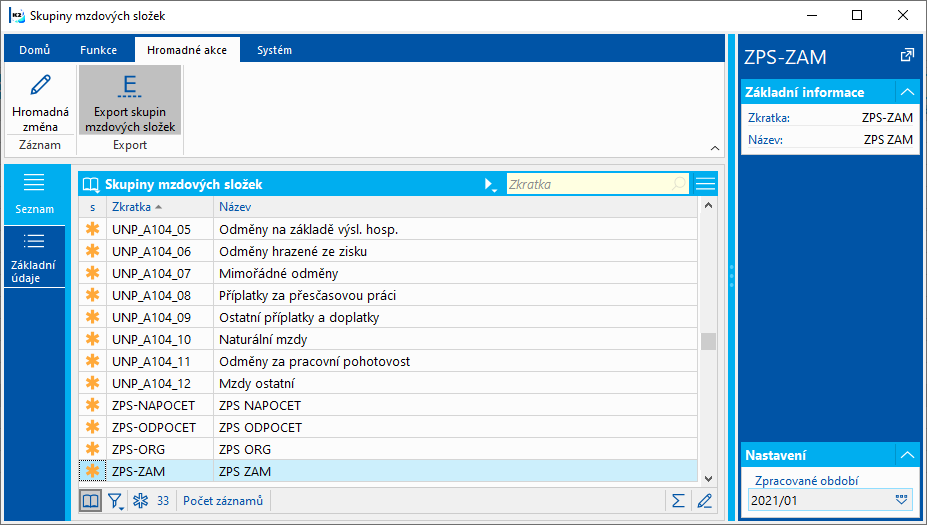Click the vertical scrollbar thumb

(708, 341)
